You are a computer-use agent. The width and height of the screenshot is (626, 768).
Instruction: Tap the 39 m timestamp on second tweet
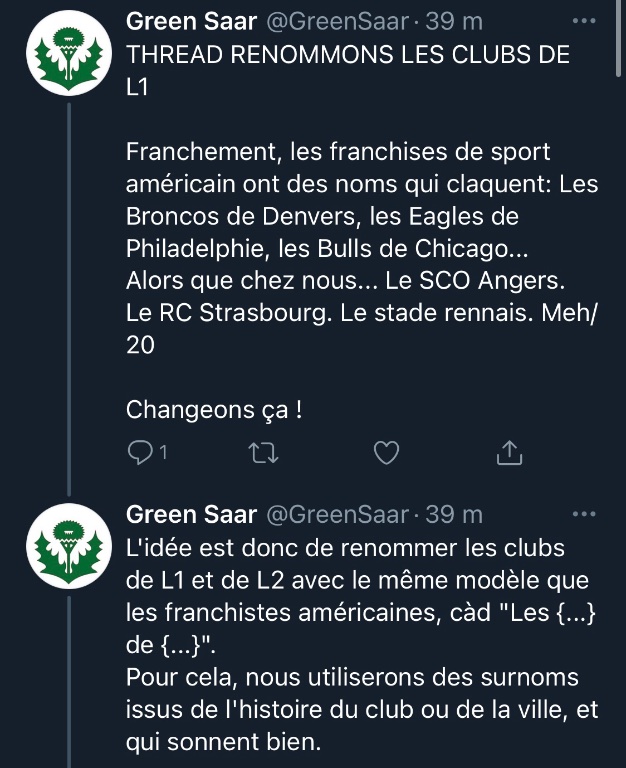point(454,514)
